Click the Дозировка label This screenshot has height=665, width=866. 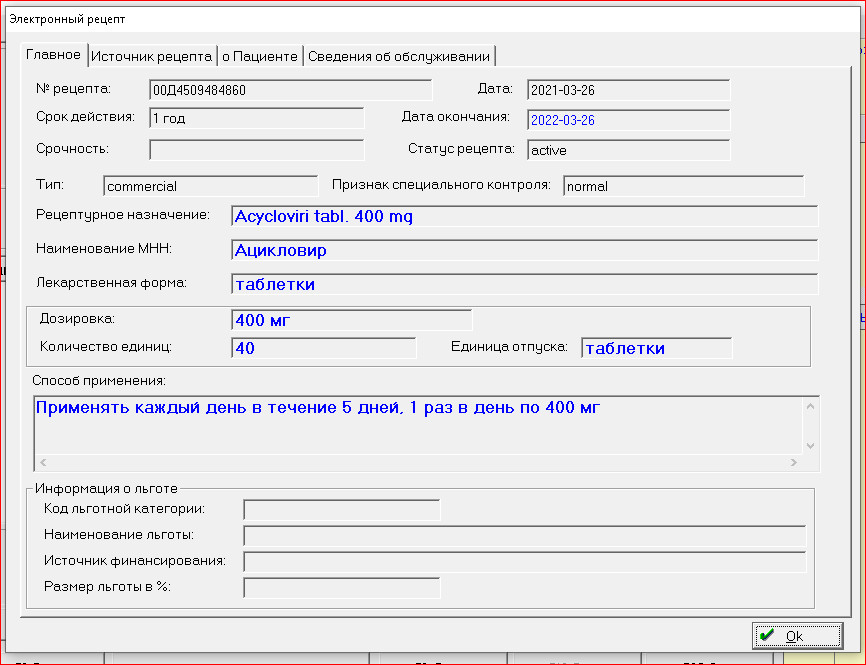click(77, 319)
